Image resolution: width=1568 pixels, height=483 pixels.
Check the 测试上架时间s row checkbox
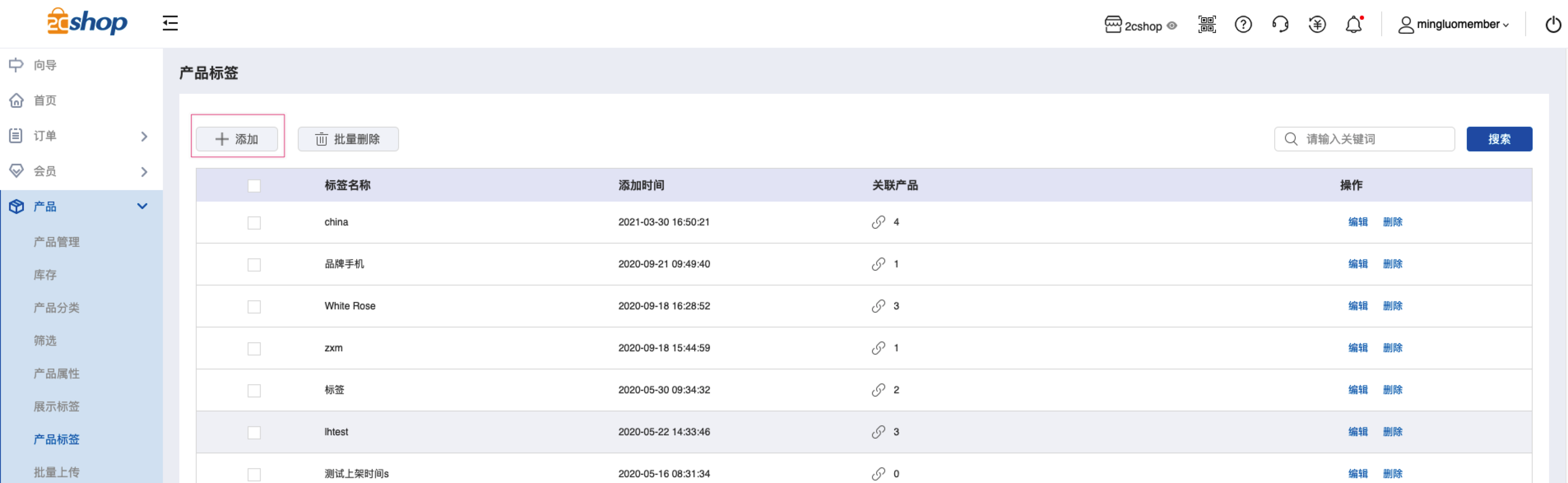pyautogui.click(x=255, y=475)
